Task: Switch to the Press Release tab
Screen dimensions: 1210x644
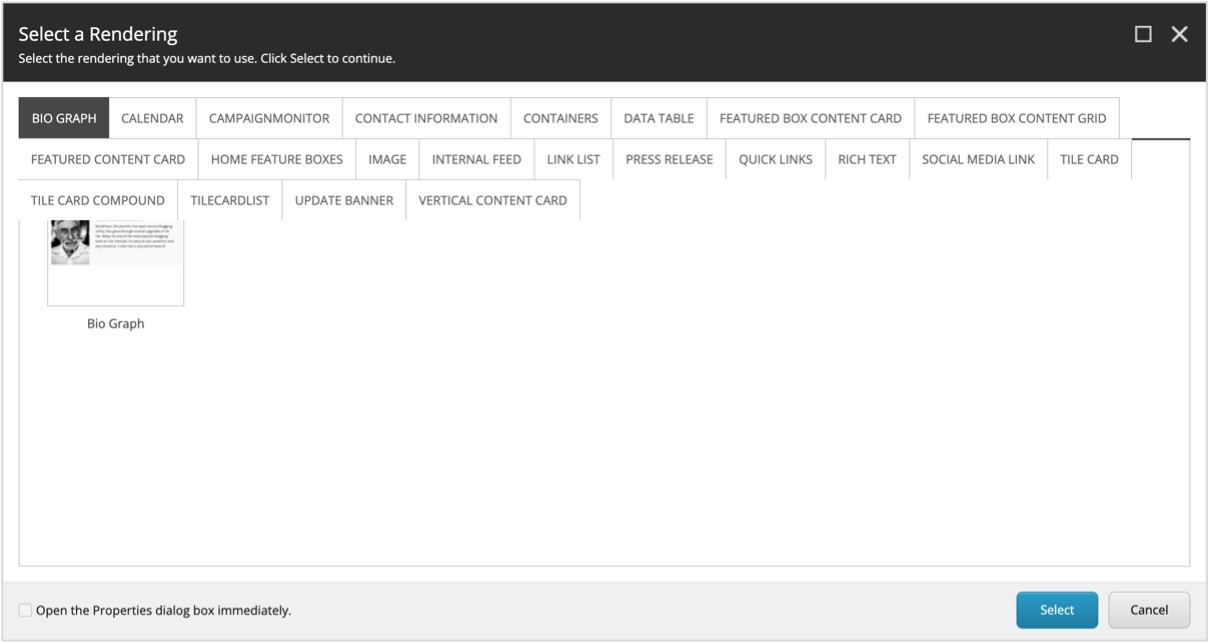Action: pos(669,159)
